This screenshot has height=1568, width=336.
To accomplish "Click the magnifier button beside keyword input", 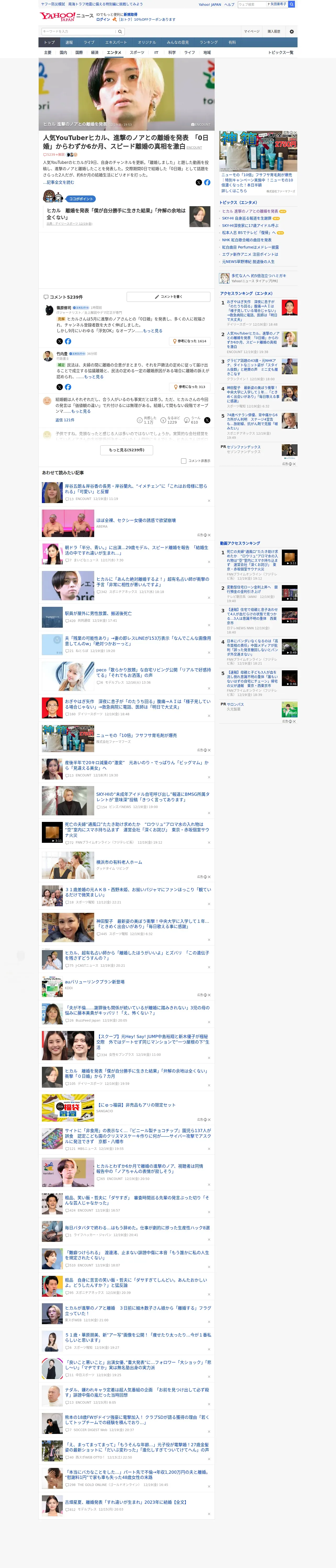I will [120, 32].
